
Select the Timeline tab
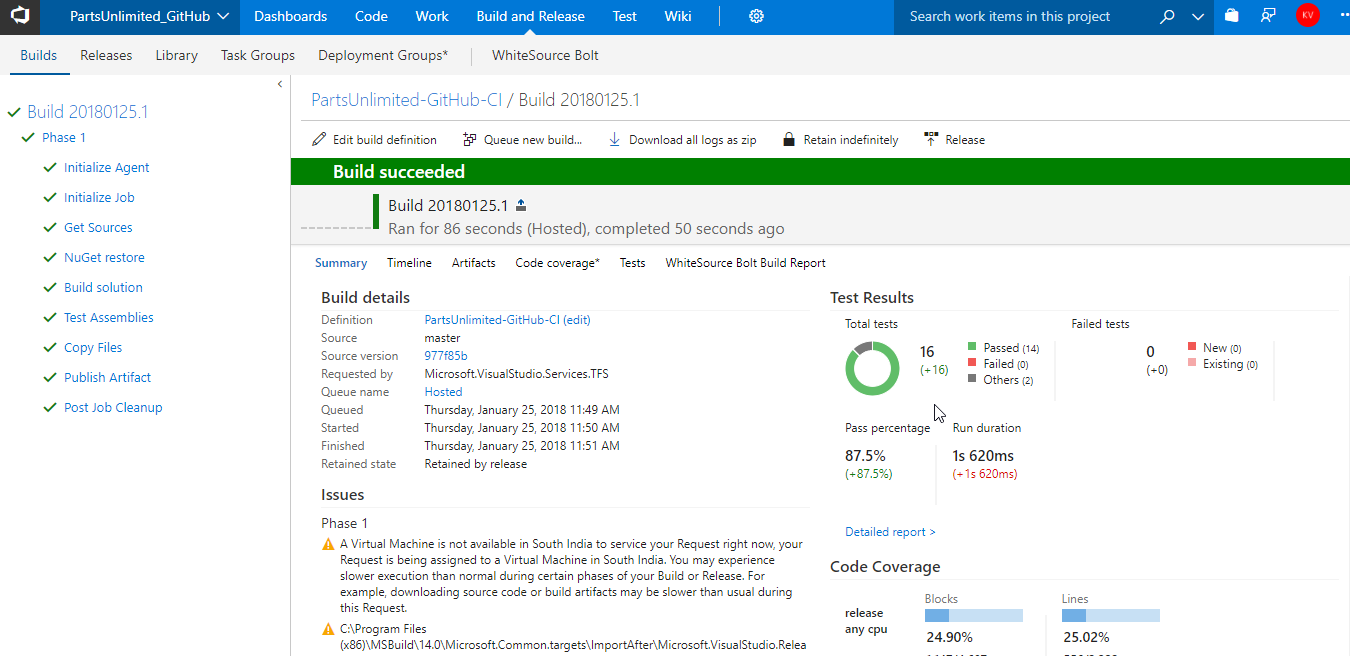tap(409, 263)
